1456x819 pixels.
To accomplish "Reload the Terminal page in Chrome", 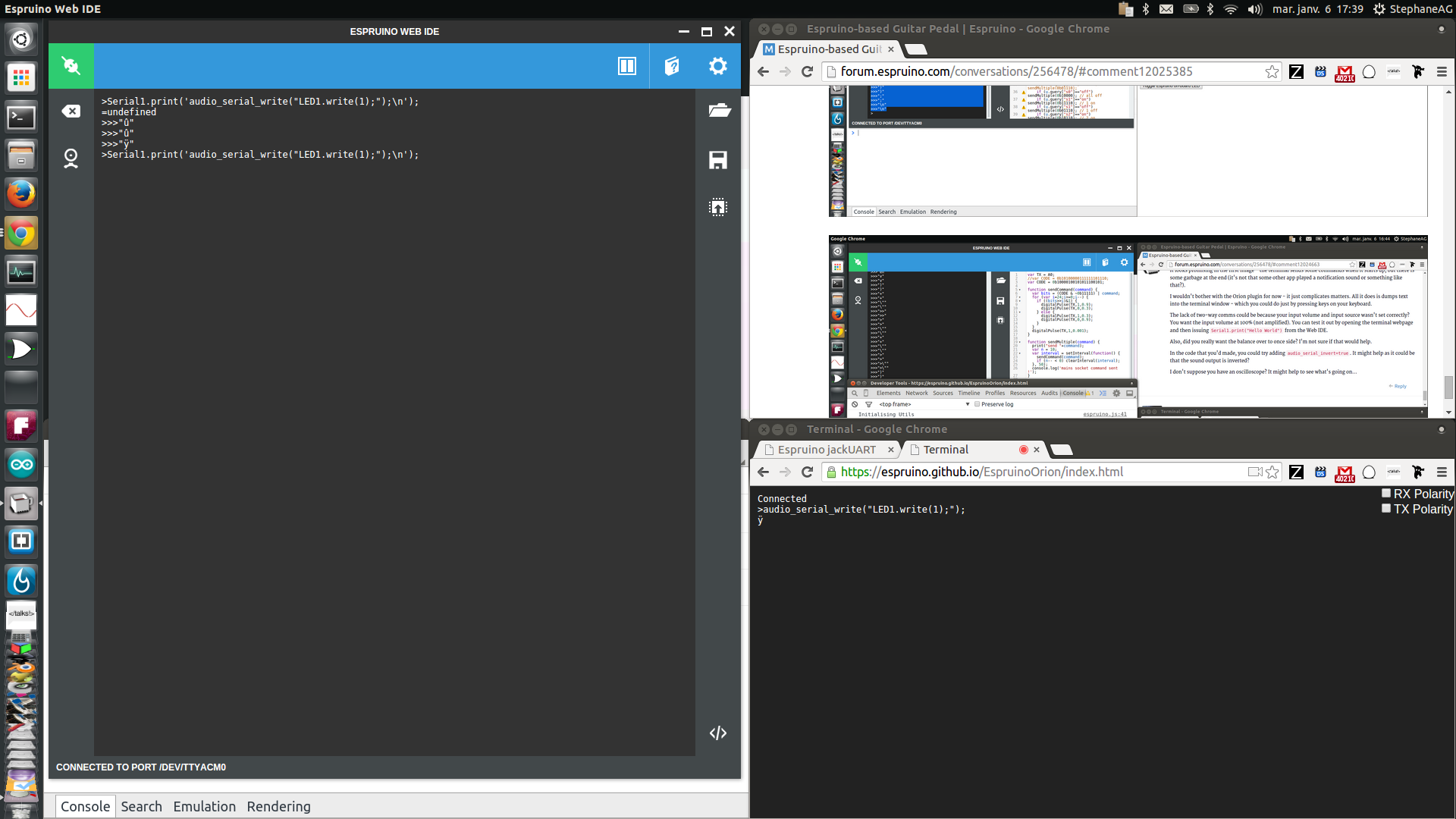I will coord(808,472).
